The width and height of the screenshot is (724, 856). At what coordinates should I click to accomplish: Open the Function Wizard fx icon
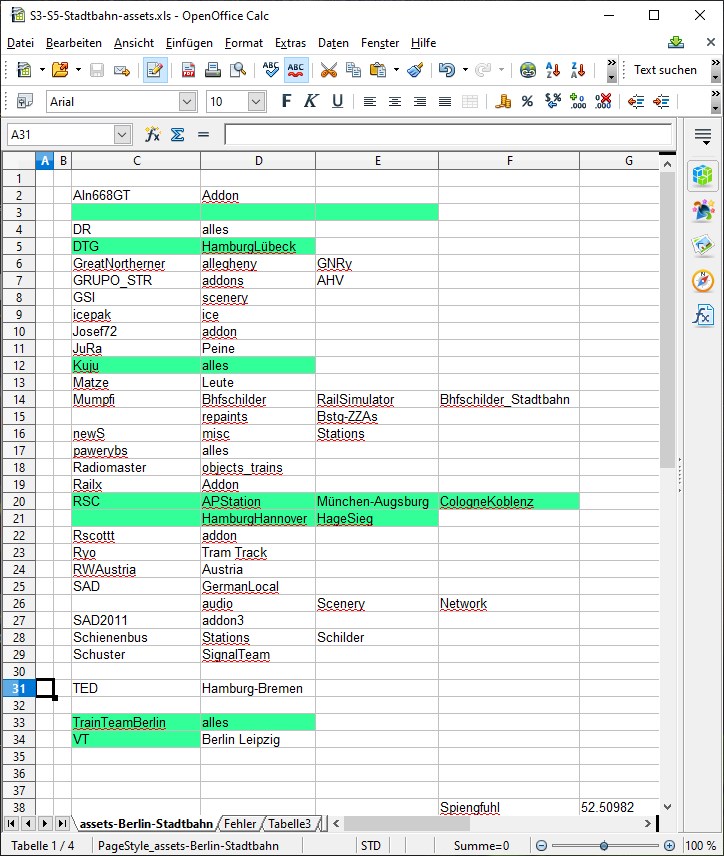[x=152, y=134]
